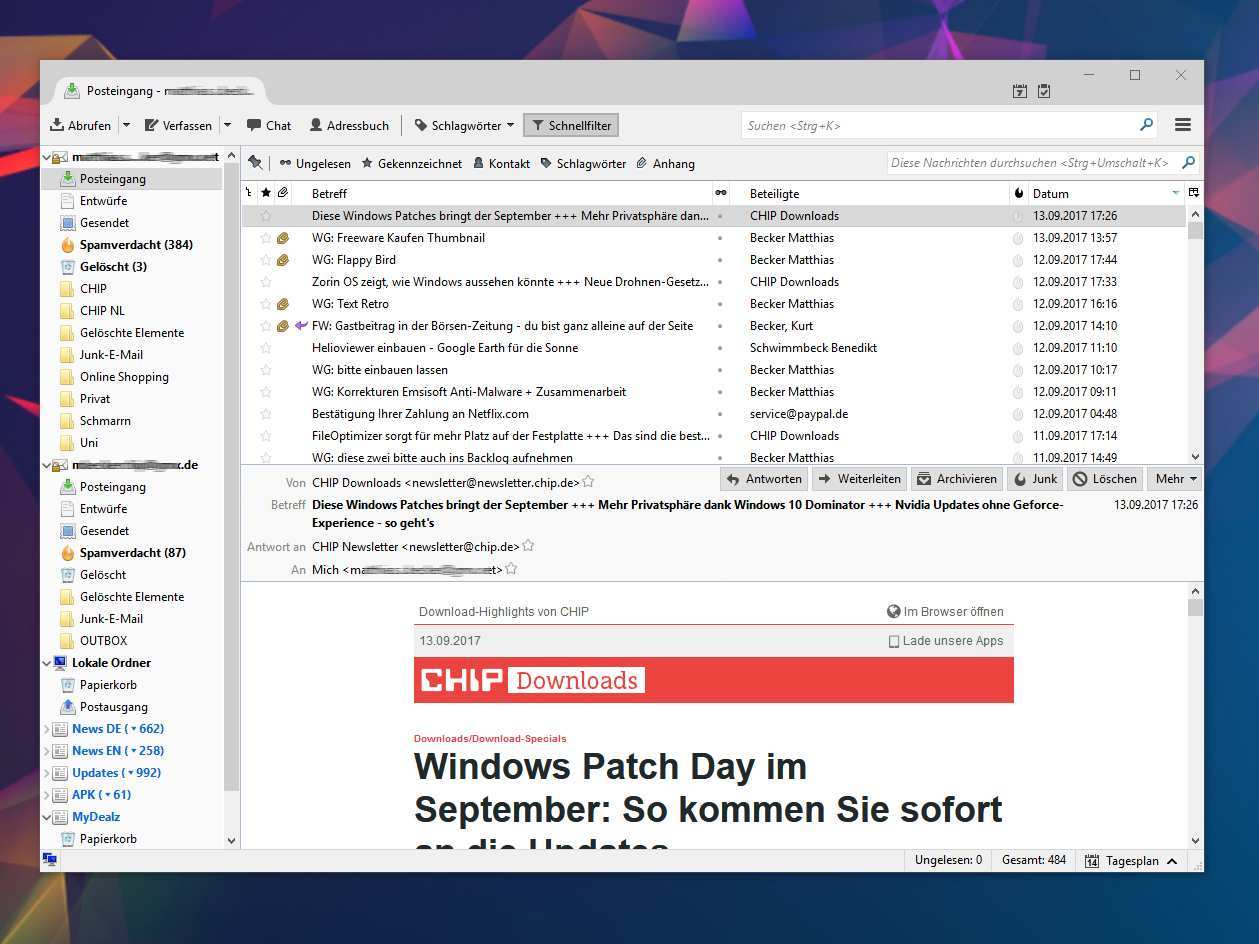Screen dimensions: 1259x944
Task: Click the calendar icon in the tab bar
Action: 1019,91
